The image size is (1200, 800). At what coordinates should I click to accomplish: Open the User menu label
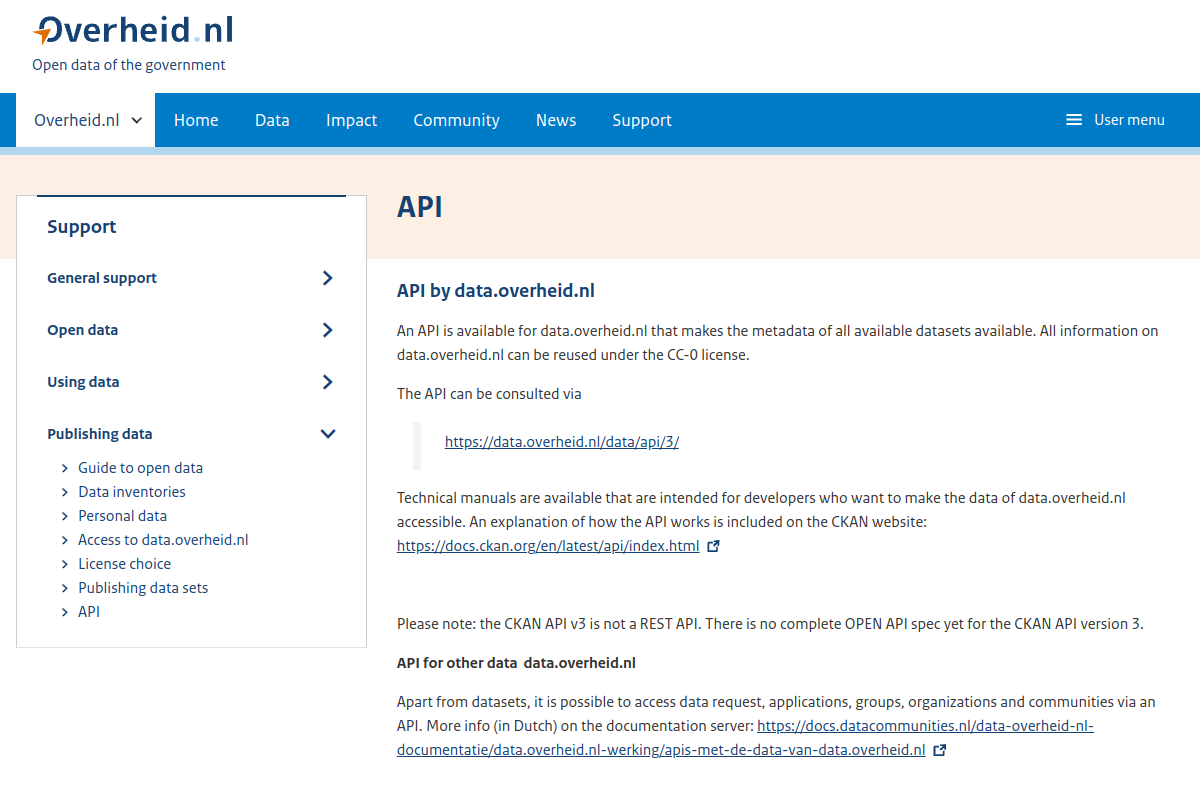click(x=1129, y=120)
